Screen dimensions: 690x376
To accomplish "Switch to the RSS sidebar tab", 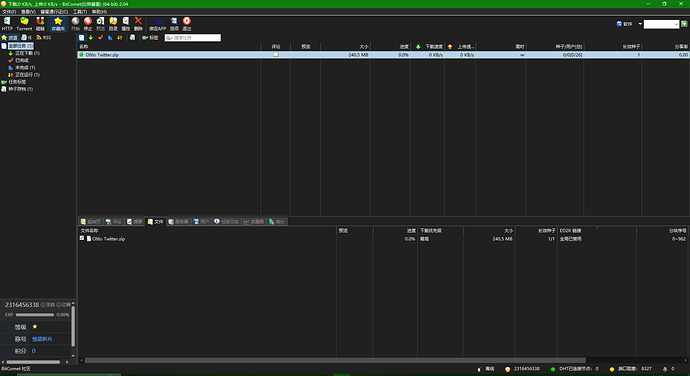I will click(x=44, y=37).
